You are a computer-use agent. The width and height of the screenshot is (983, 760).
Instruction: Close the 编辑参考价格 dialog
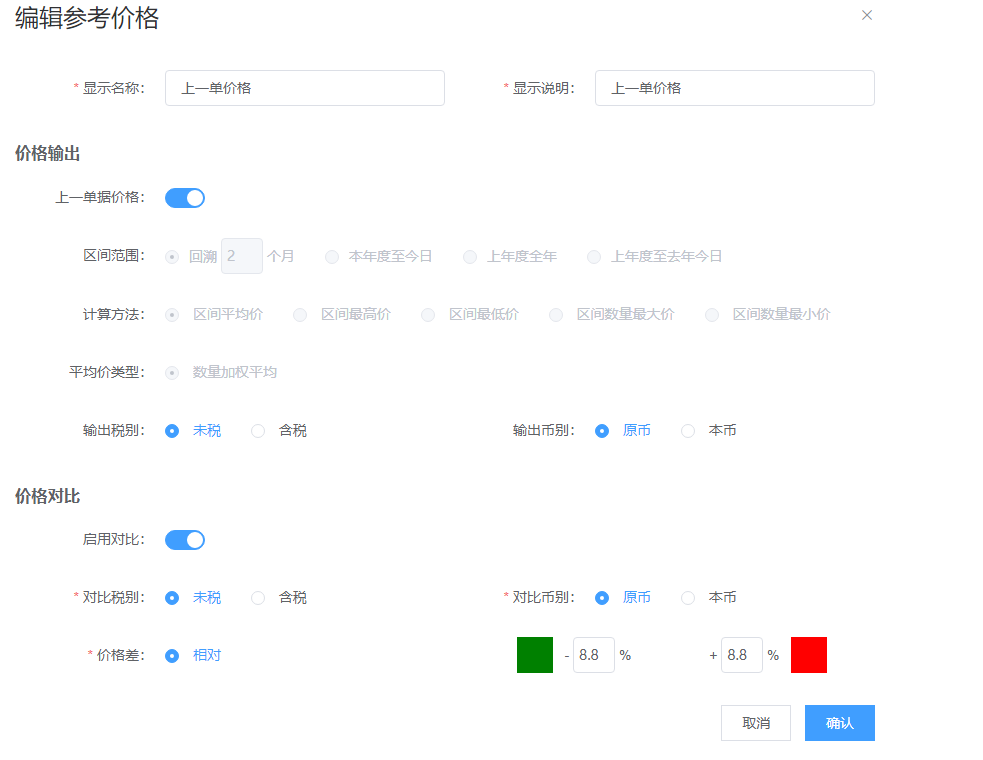point(867,15)
